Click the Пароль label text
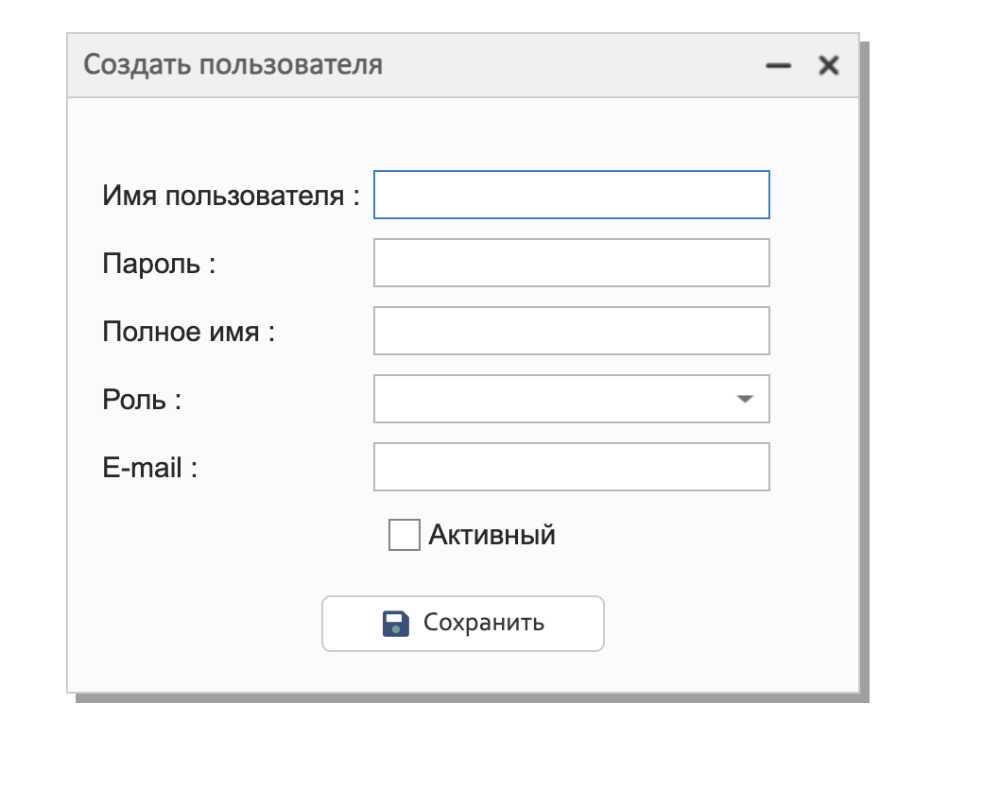Screen dimensions: 1000x790 point(159,263)
